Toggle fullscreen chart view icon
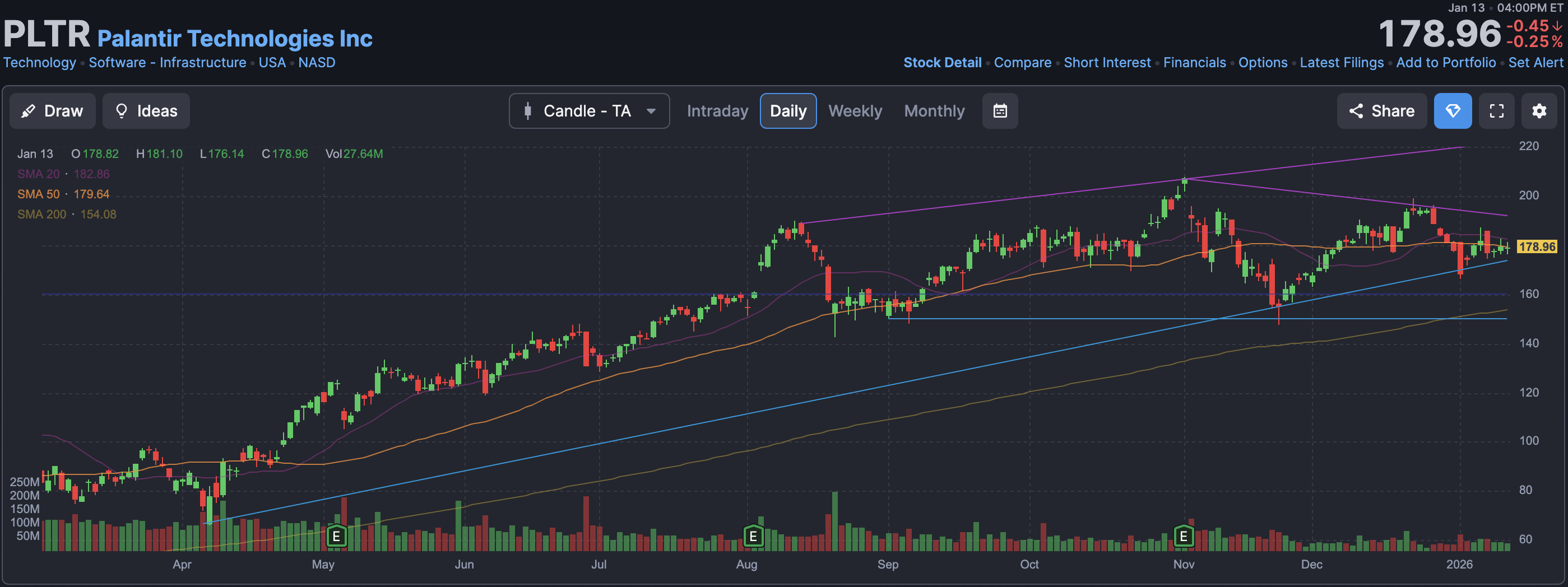This screenshot has height=587, width=1568. [x=1497, y=111]
